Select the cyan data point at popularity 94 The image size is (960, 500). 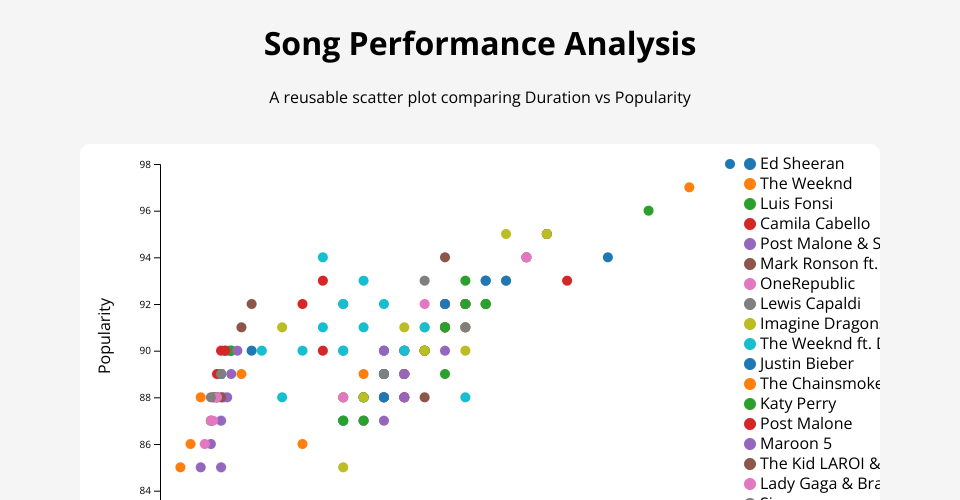coord(323,258)
